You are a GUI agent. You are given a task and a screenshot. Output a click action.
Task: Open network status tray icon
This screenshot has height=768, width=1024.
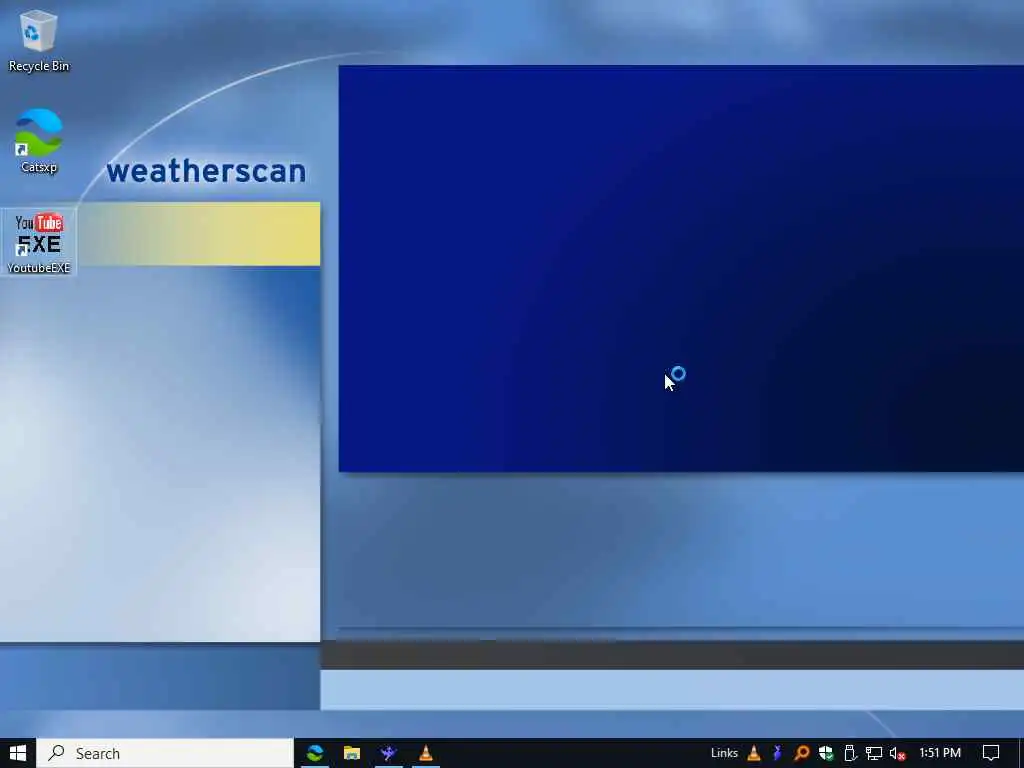(874, 753)
